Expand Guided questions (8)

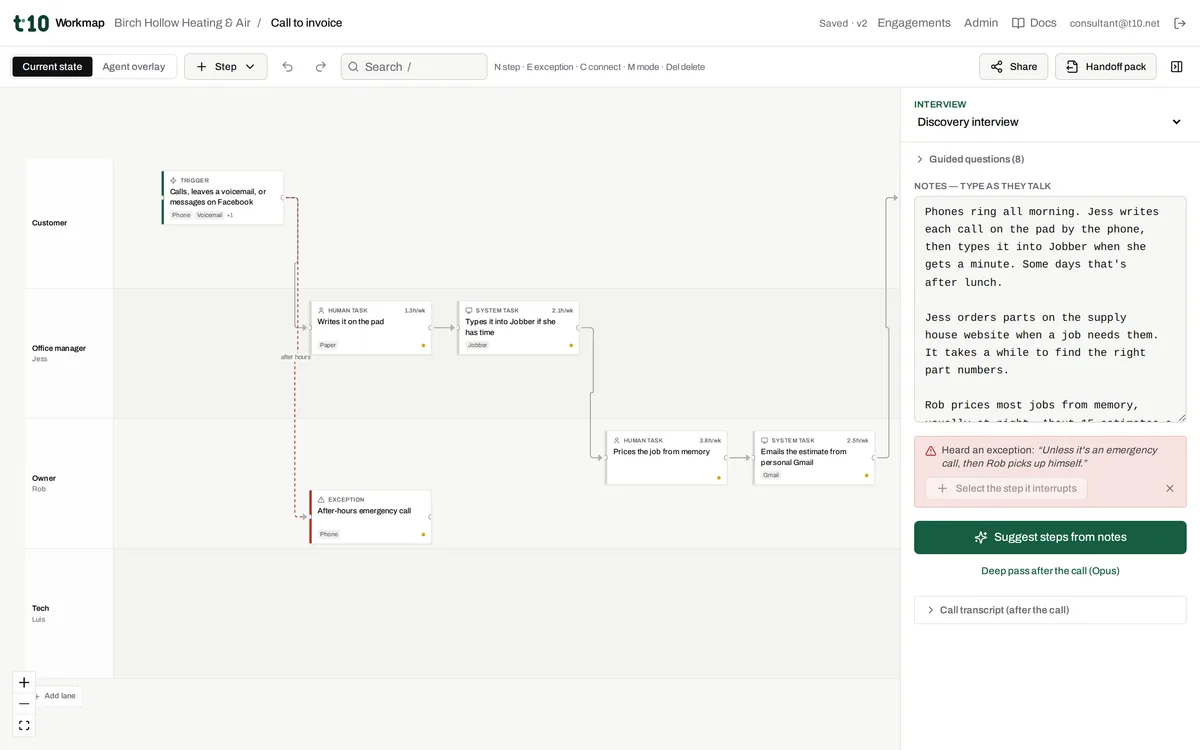[970, 159]
